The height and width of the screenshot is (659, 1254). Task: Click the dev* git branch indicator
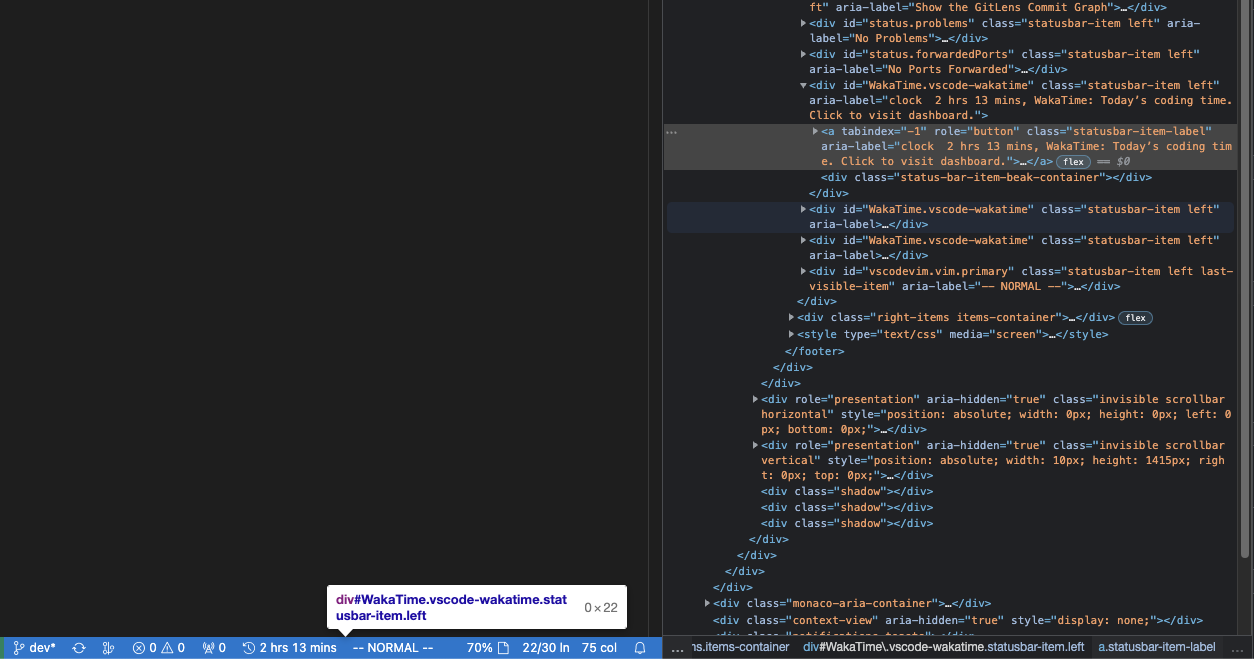coord(35,648)
